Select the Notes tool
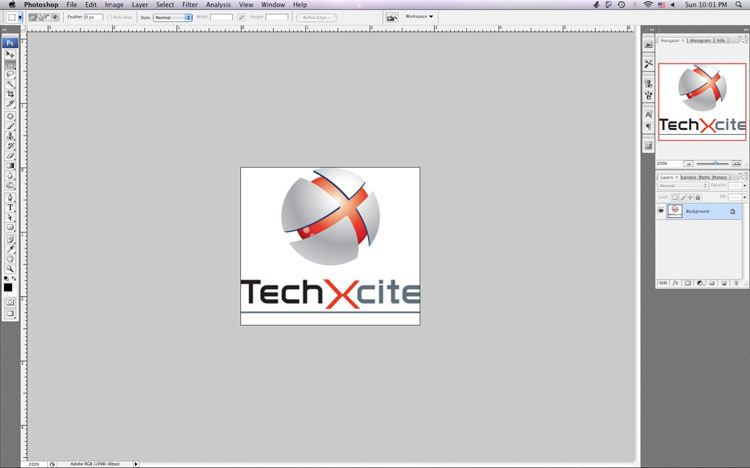Screen dimensions: 750x468 click(x=10, y=239)
